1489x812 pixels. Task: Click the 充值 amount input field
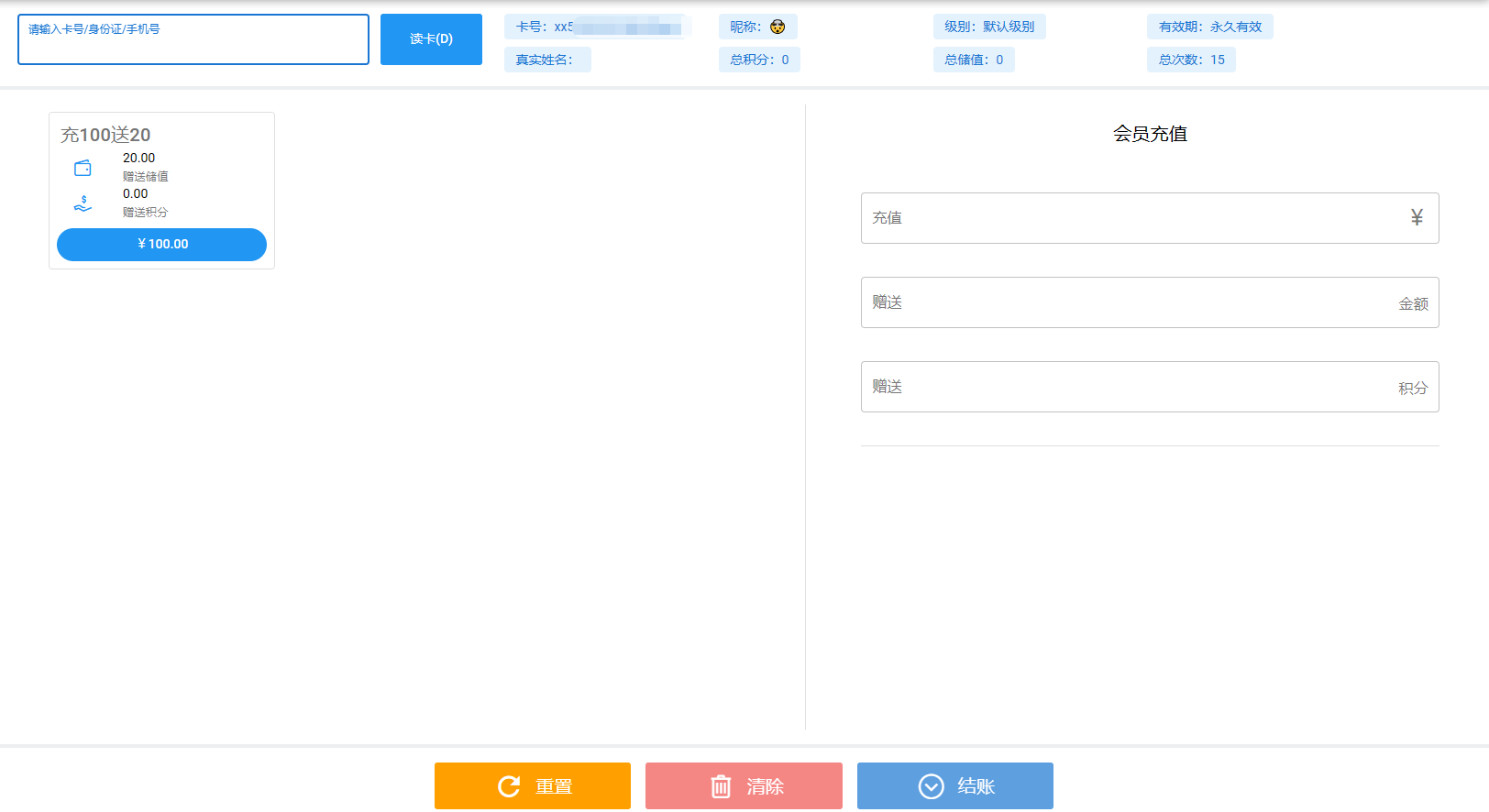[x=1150, y=218]
